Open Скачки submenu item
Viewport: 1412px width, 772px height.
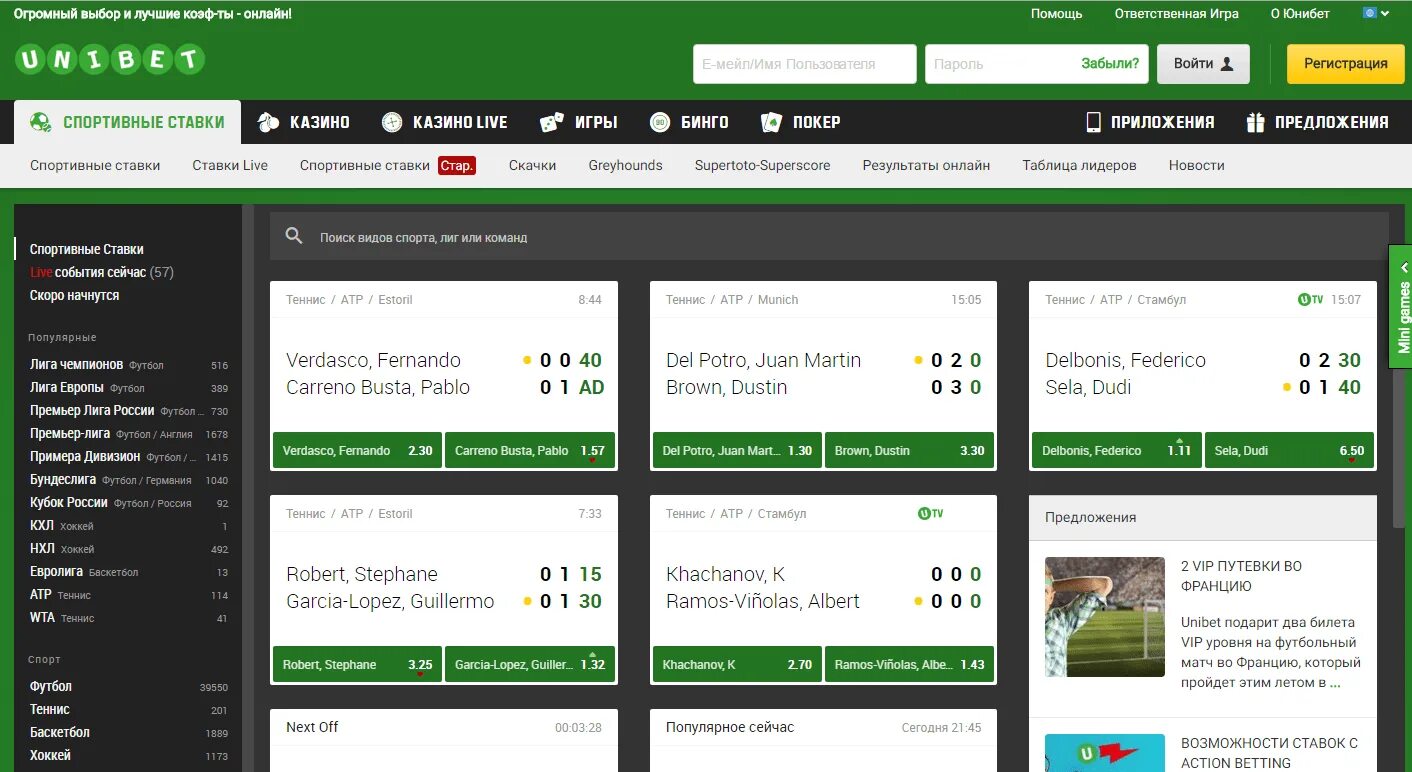pyautogui.click(x=532, y=165)
